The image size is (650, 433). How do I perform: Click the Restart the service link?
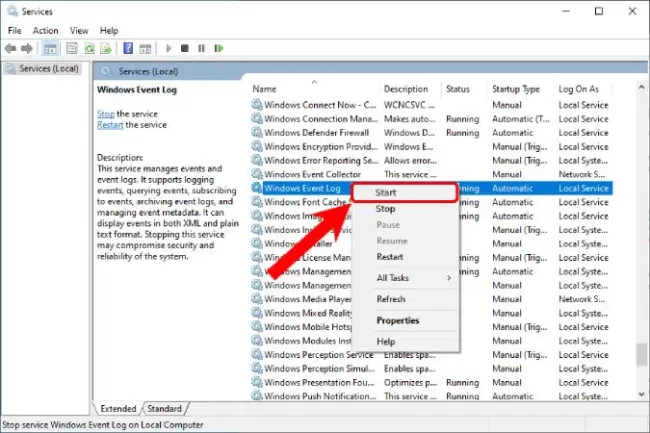tap(110, 125)
